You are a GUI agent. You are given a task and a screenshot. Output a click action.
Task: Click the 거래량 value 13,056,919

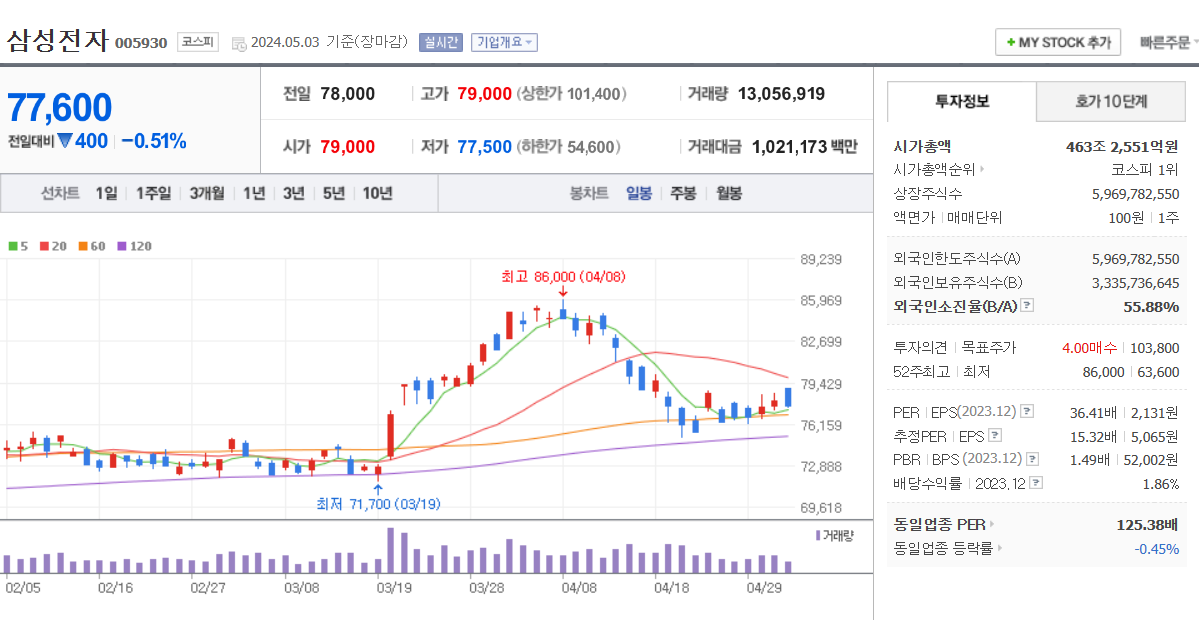click(781, 94)
